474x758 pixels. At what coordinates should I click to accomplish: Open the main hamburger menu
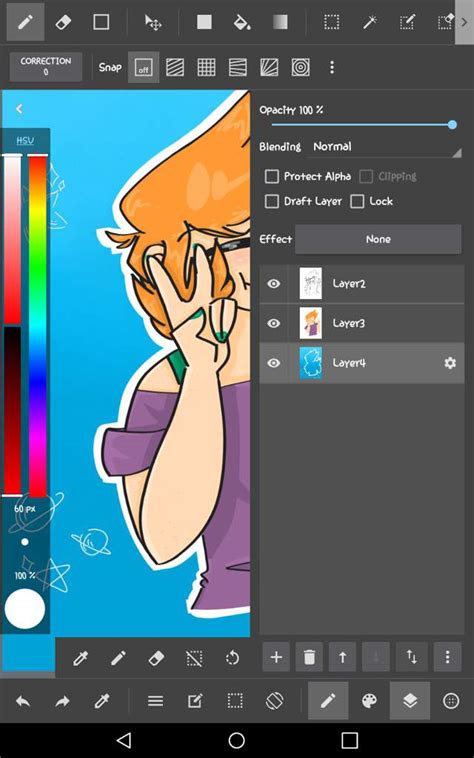155,701
